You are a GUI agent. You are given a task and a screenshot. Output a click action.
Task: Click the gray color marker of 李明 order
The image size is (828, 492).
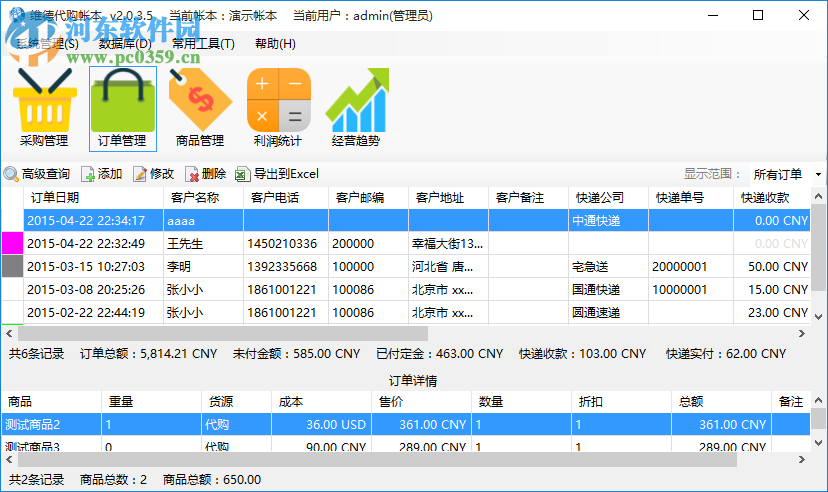pos(13,267)
